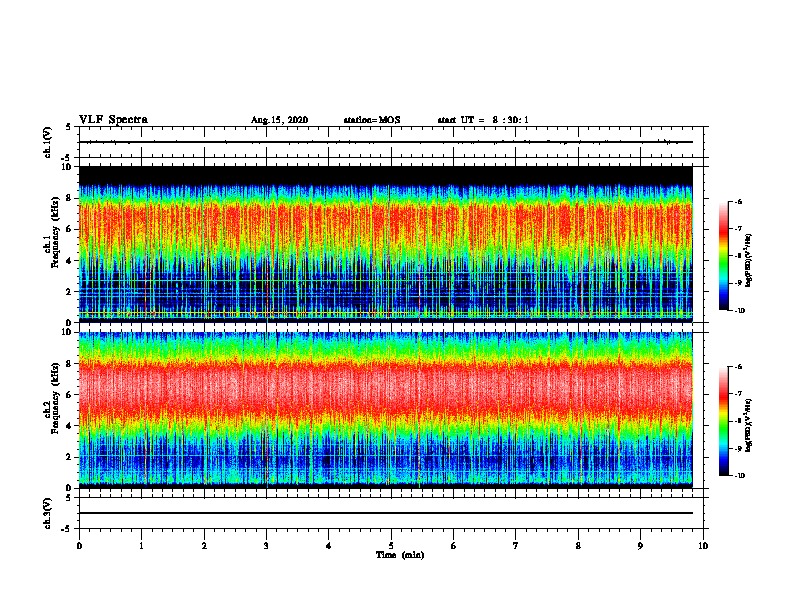Click the "9" tick on the time axis

pyautogui.click(x=640, y=546)
